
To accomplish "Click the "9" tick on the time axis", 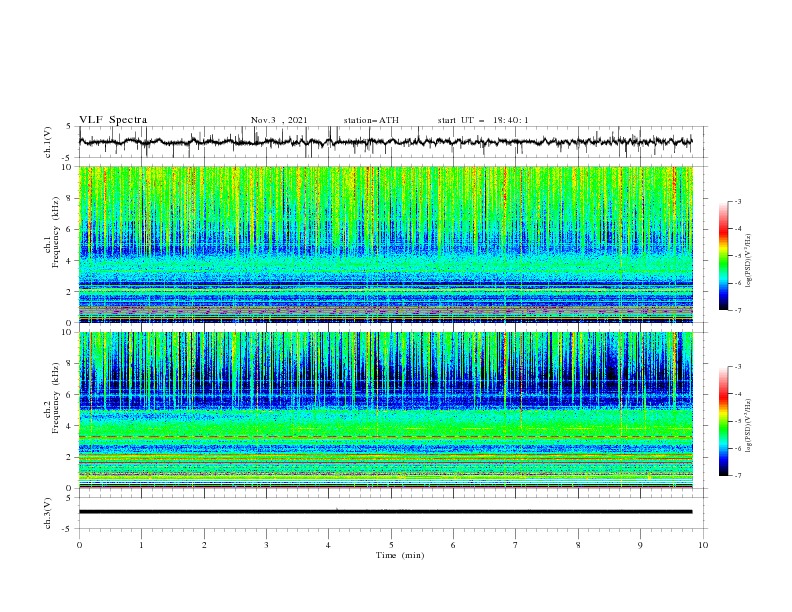I will click(640, 545).
